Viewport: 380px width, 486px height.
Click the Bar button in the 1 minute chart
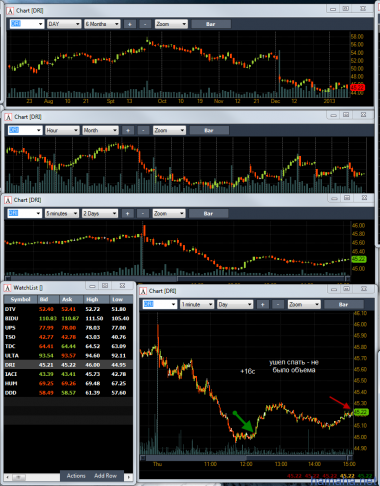click(343, 304)
